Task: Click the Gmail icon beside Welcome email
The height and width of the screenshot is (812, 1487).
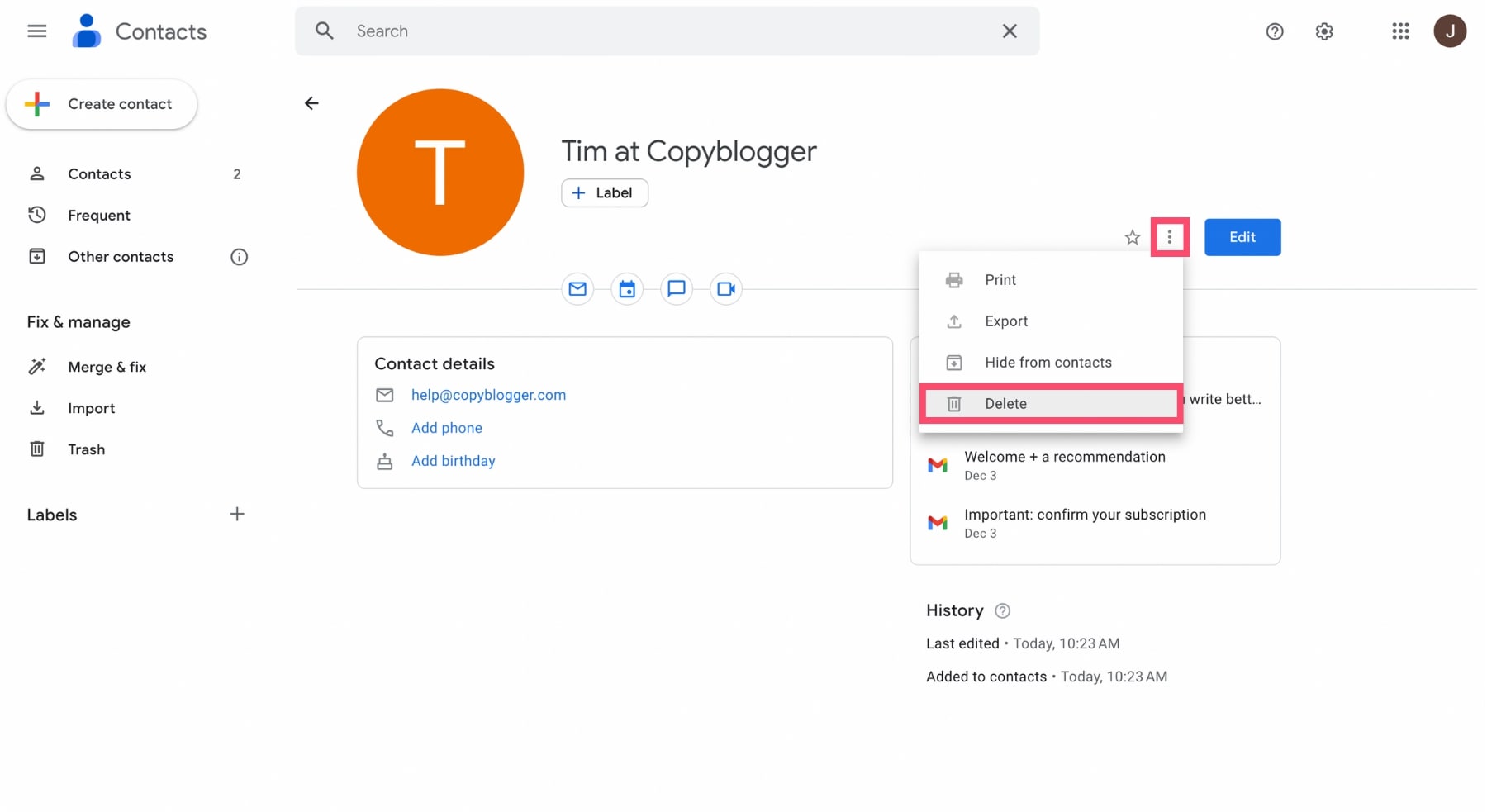Action: point(938,465)
